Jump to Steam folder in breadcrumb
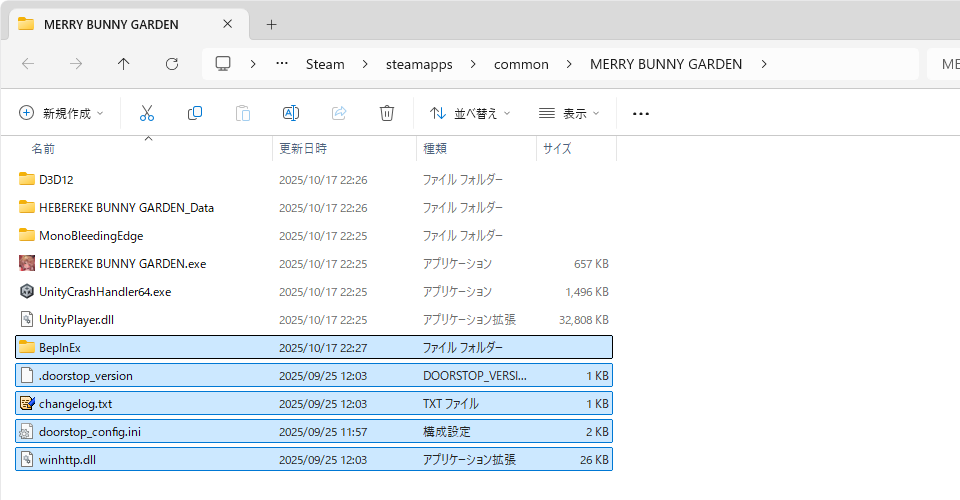Viewport: 960px width, 500px height. coord(325,64)
